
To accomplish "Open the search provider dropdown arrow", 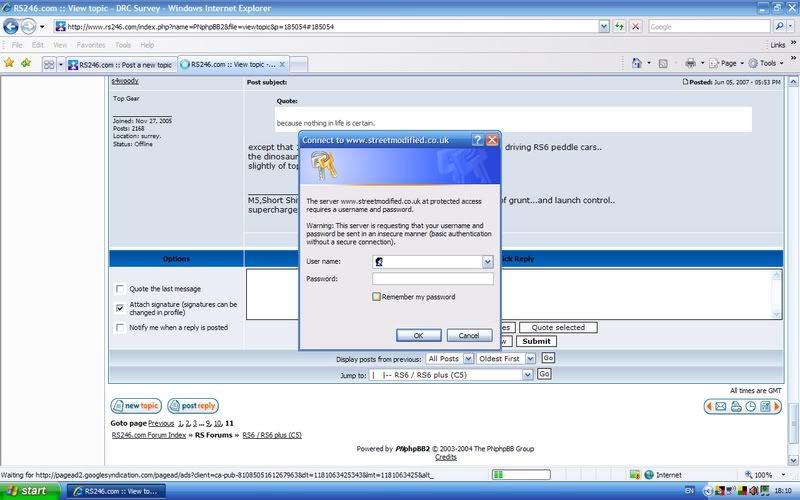I will (791, 27).
